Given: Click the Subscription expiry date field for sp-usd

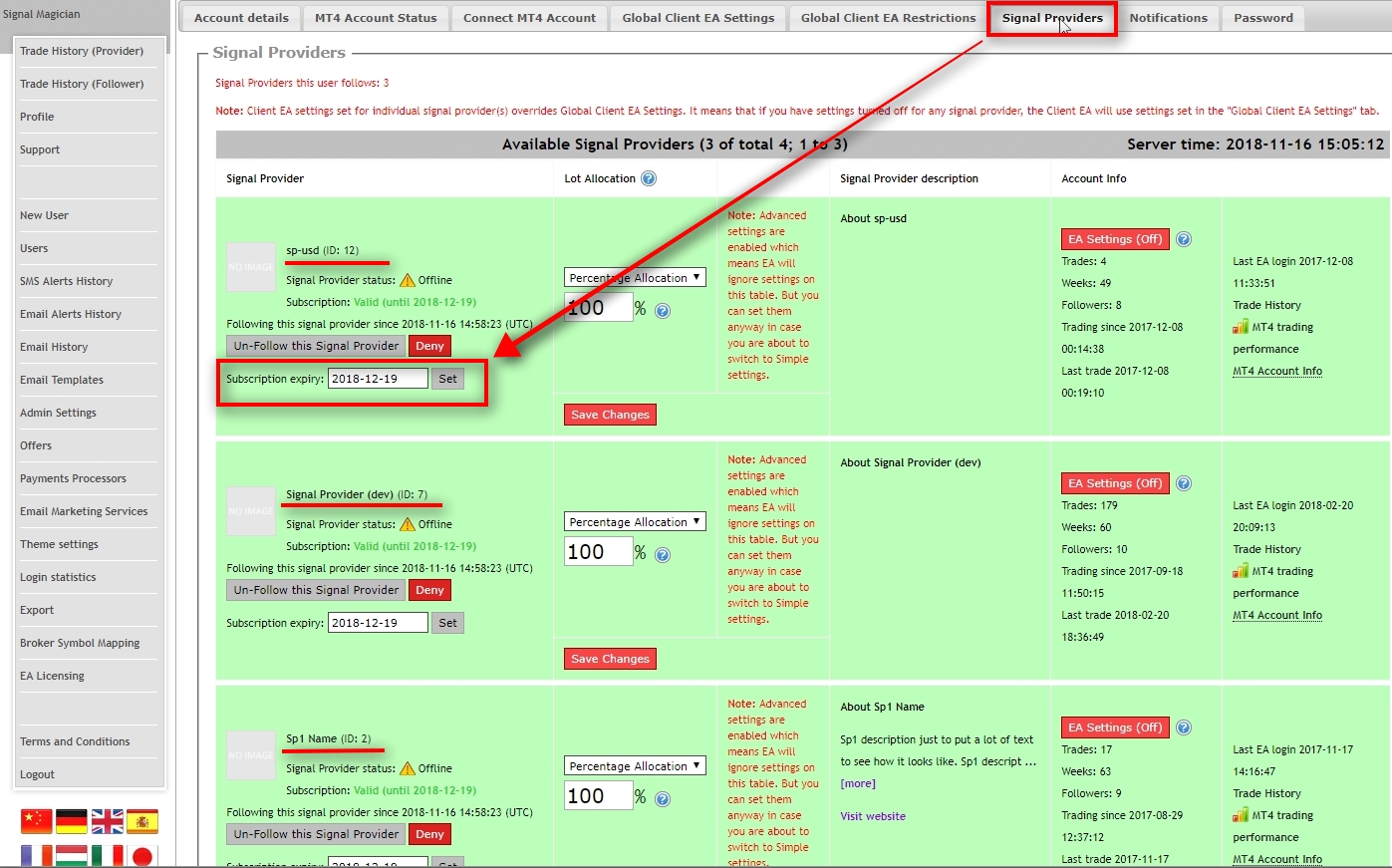Looking at the screenshot, I should (379, 379).
